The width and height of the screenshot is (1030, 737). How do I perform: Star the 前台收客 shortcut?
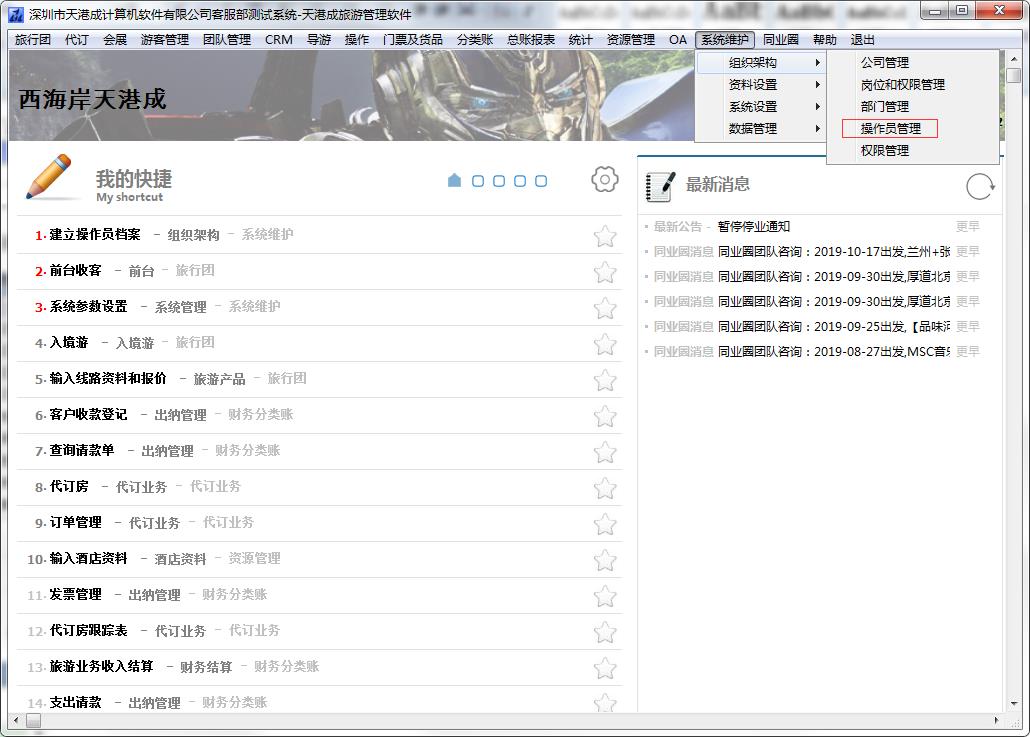coord(604,272)
